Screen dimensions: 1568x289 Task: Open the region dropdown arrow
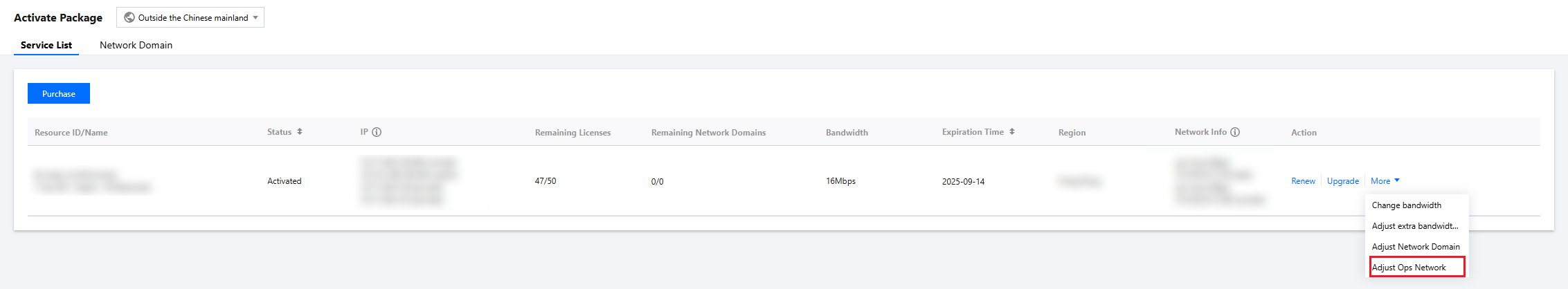click(x=255, y=17)
